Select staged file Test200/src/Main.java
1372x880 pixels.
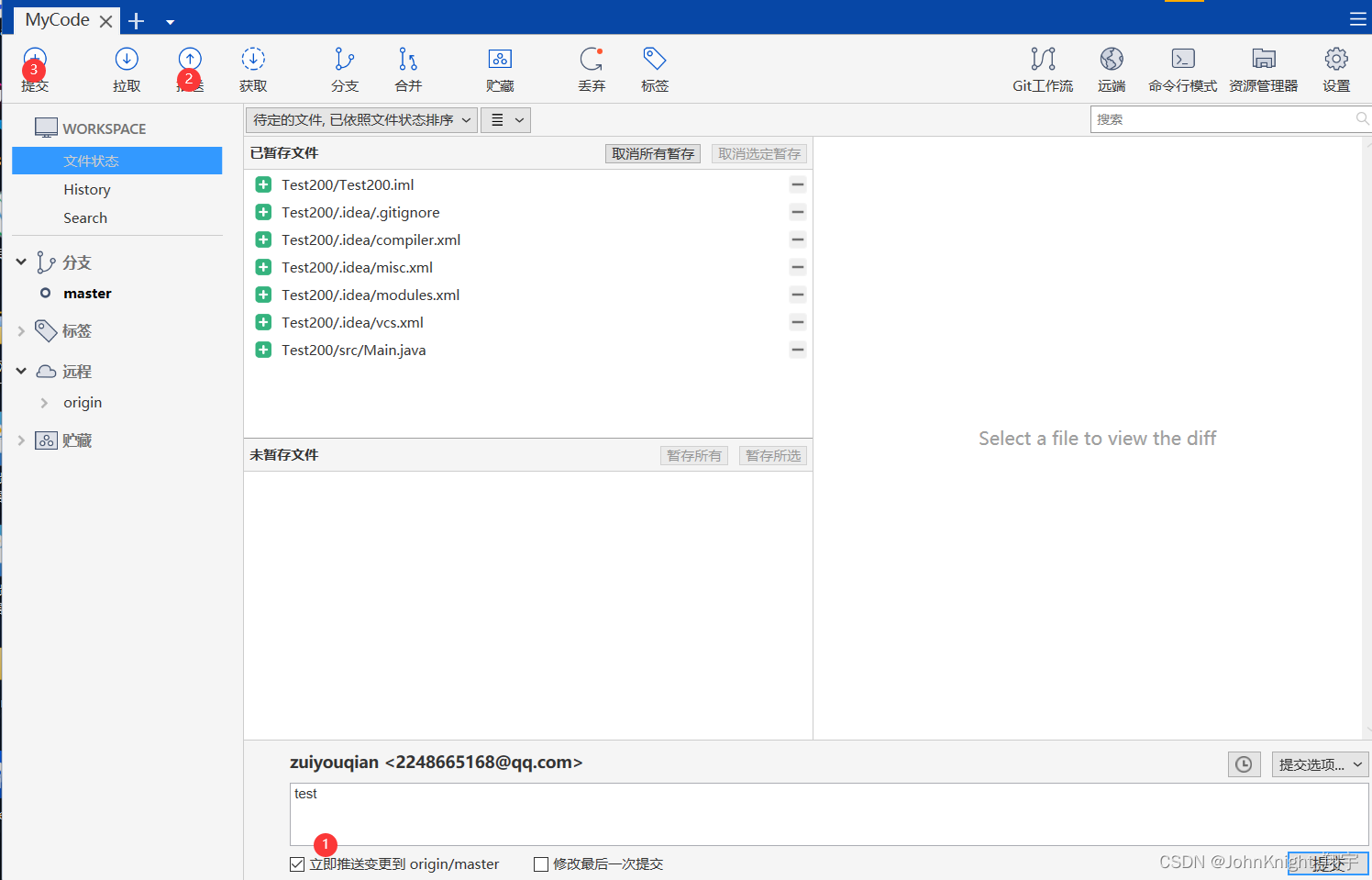[354, 350]
